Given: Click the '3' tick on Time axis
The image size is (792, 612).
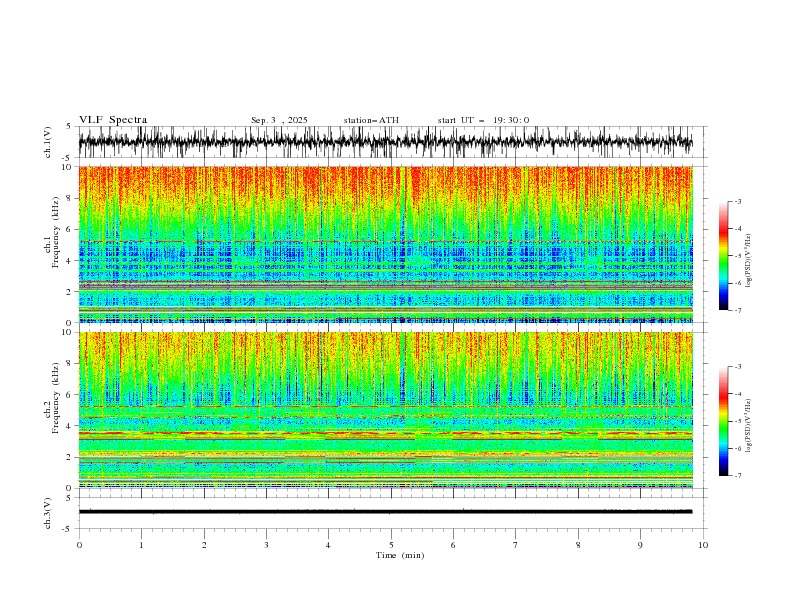Looking at the screenshot, I should tap(266, 545).
